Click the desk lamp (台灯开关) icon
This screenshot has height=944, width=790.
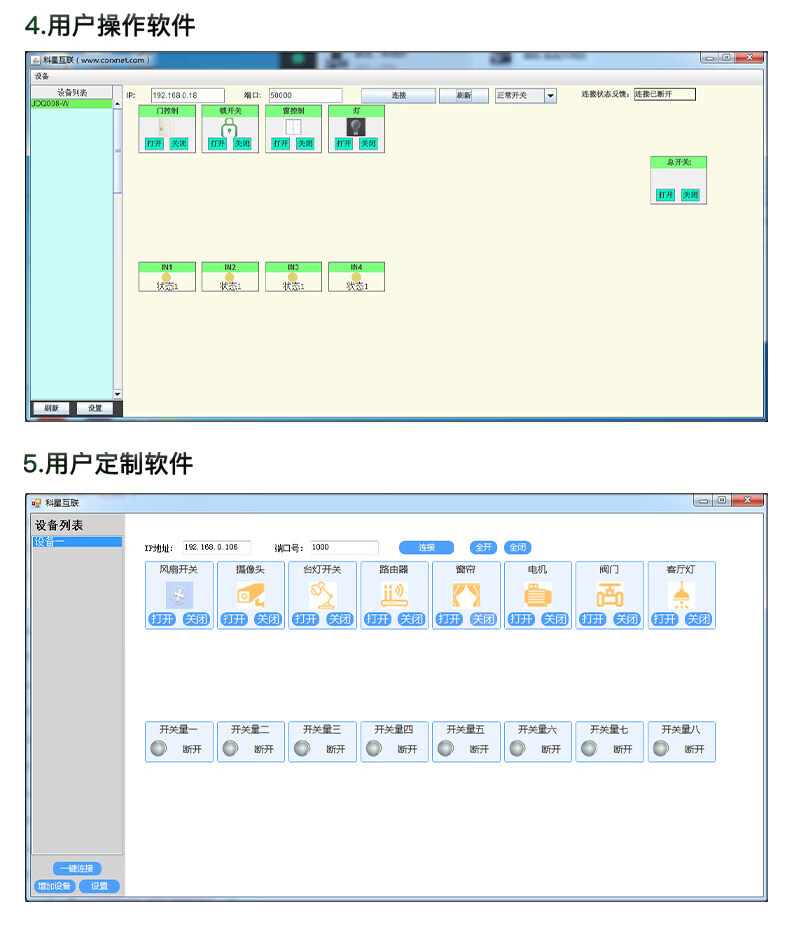pos(322,596)
